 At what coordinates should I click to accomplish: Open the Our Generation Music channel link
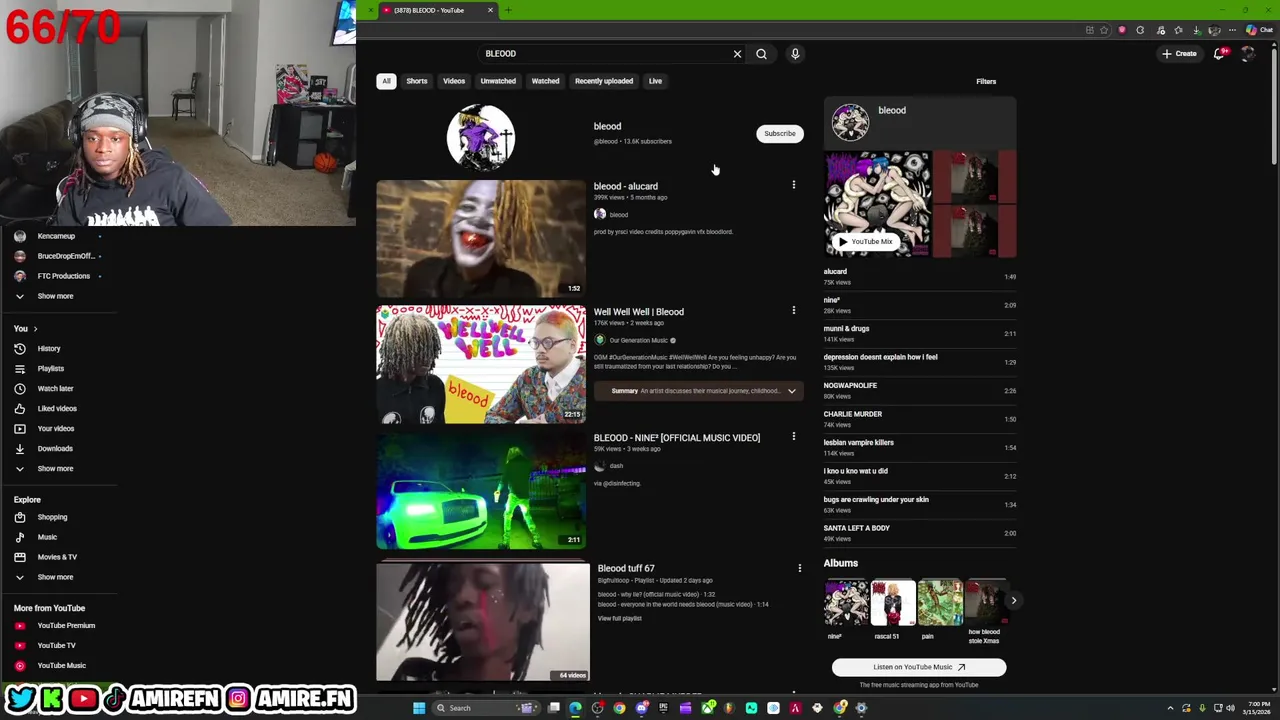point(638,340)
